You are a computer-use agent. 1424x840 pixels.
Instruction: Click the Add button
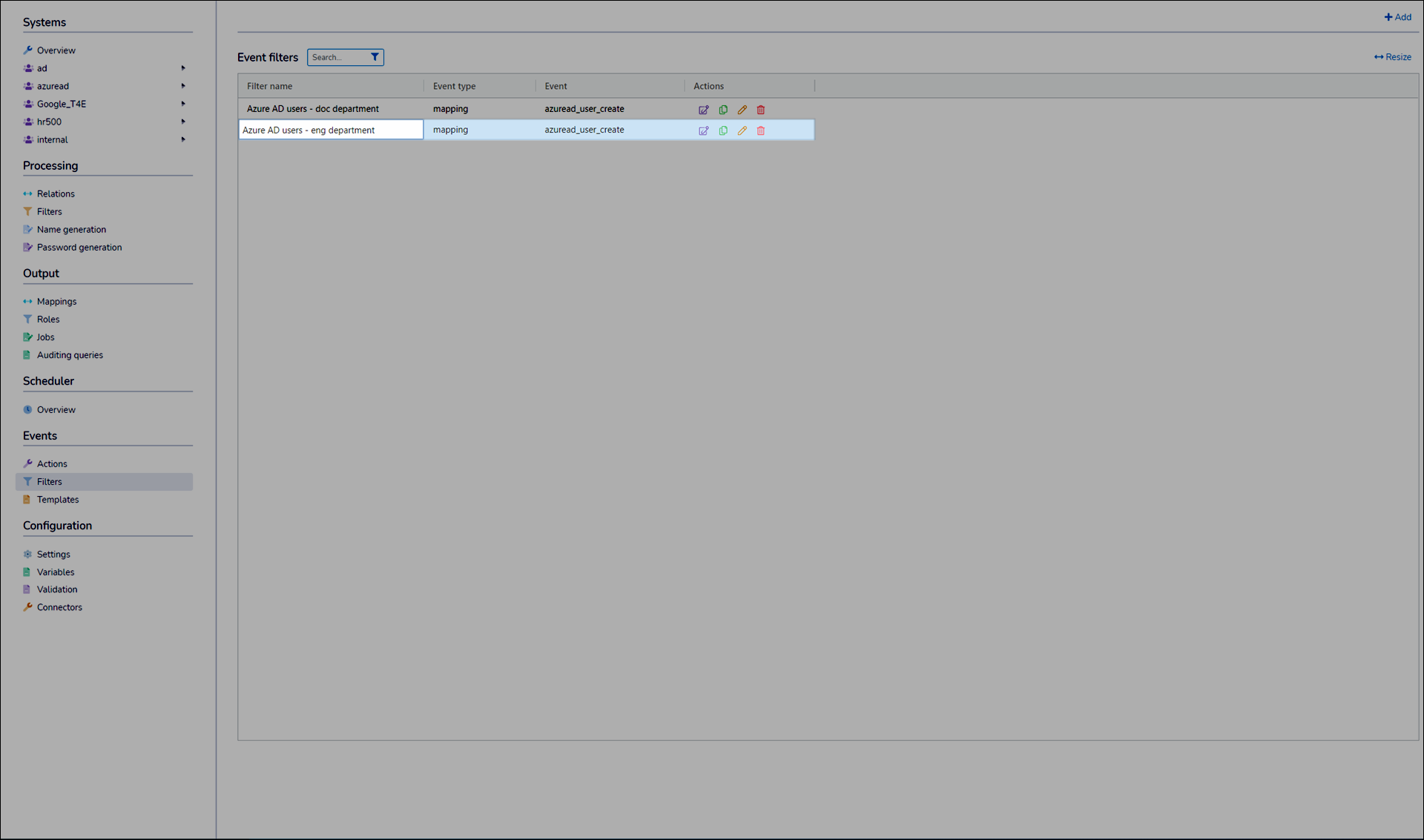(1397, 17)
